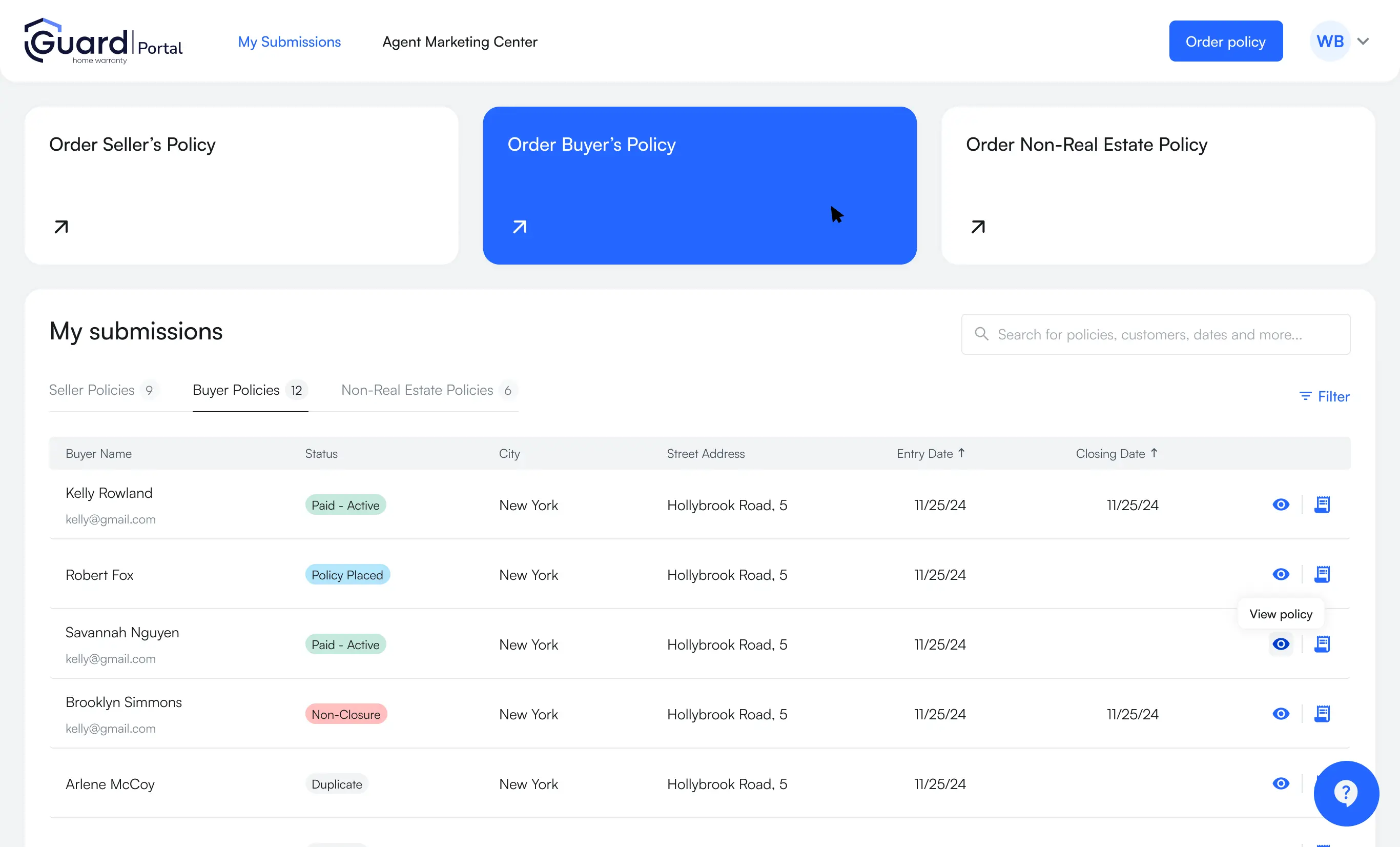Click the eye icon for Robert Fox
This screenshot has height=847, width=1400.
point(1280,574)
